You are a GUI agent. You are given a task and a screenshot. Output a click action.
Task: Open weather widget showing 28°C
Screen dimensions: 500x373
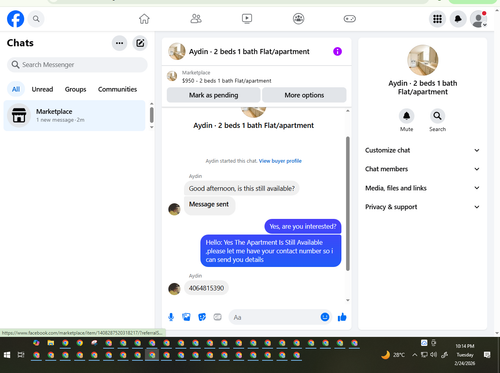pos(393,355)
